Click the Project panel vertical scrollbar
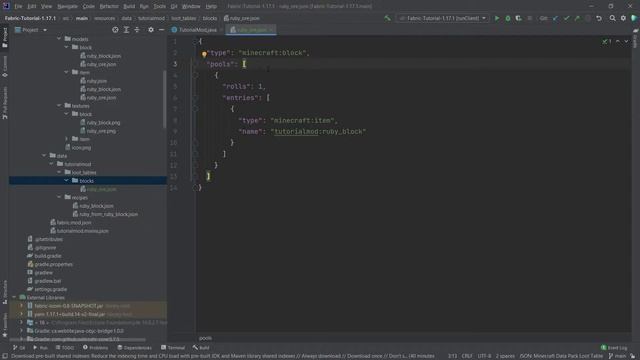This screenshot has height=360, width=640. coord(164,99)
